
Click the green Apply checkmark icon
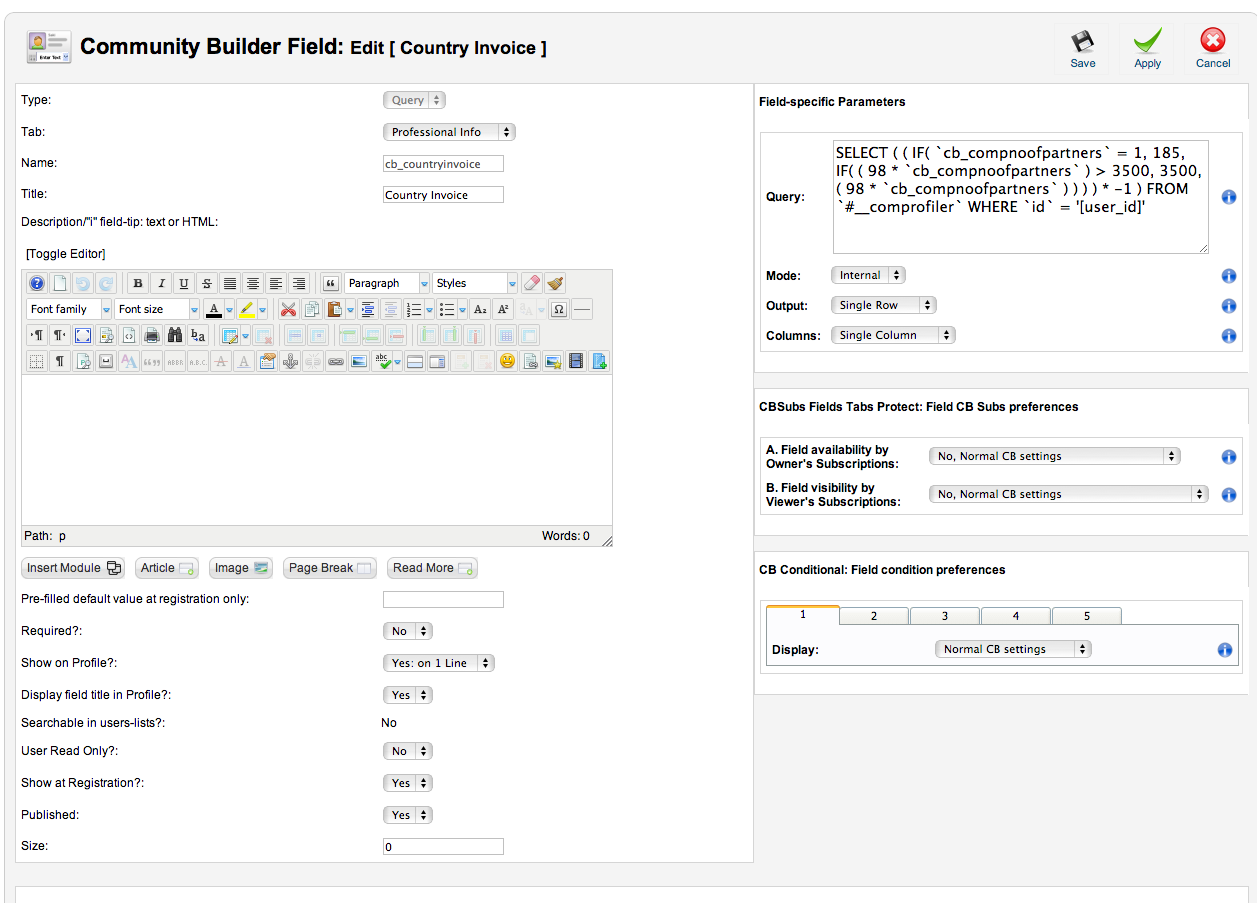click(x=1147, y=42)
